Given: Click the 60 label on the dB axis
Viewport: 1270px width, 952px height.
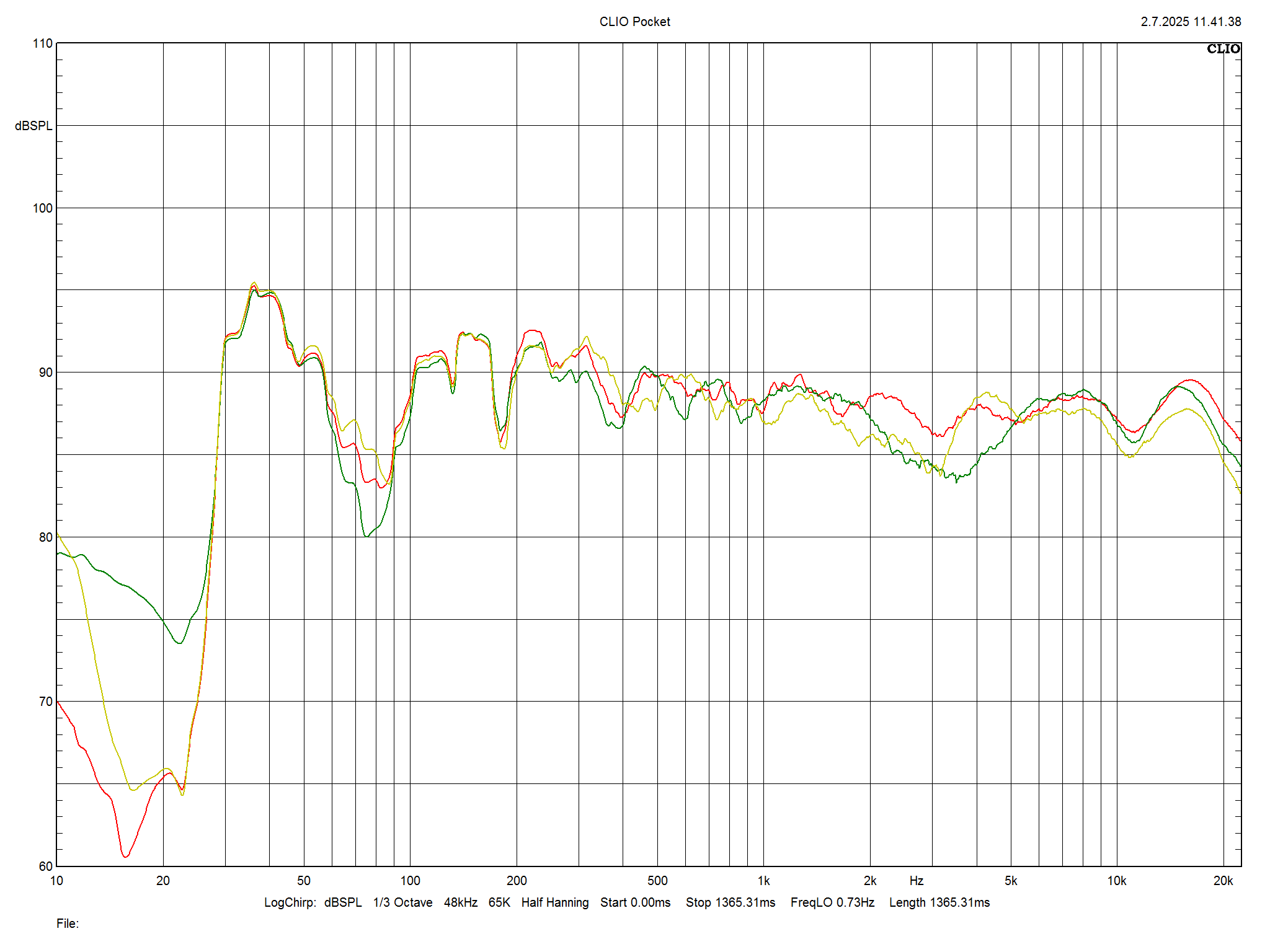Looking at the screenshot, I should coord(46,866).
